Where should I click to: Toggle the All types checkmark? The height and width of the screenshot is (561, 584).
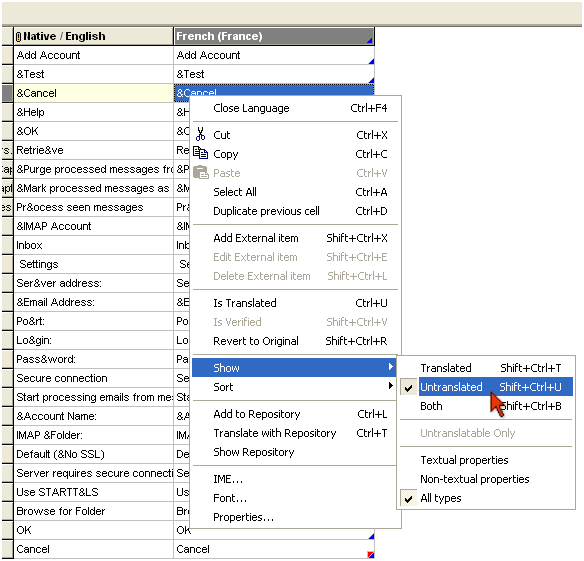pos(409,498)
